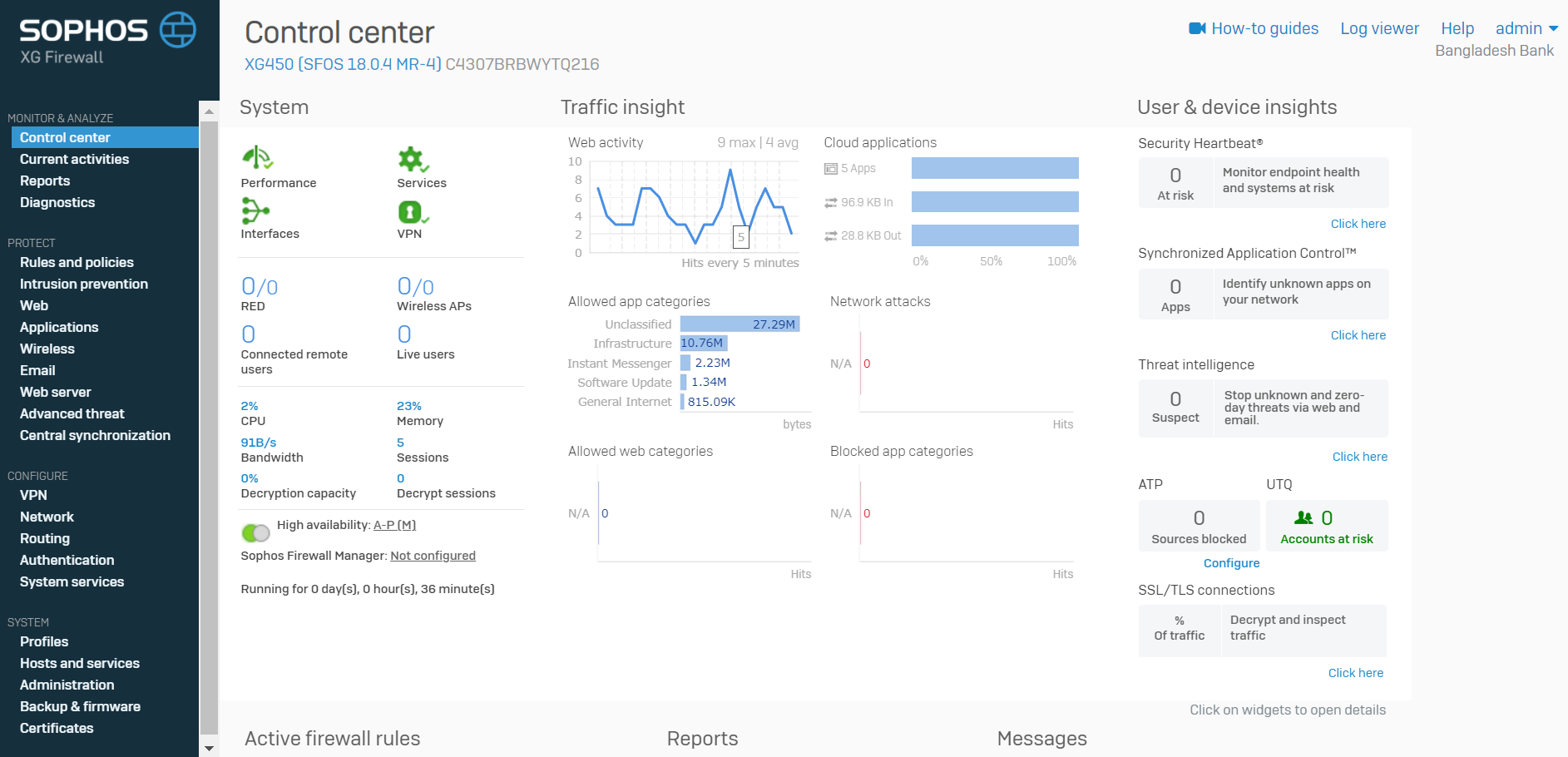Click the A-P (M) high availability link
The height and width of the screenshot is (757, 1568).
pos(394,525)
